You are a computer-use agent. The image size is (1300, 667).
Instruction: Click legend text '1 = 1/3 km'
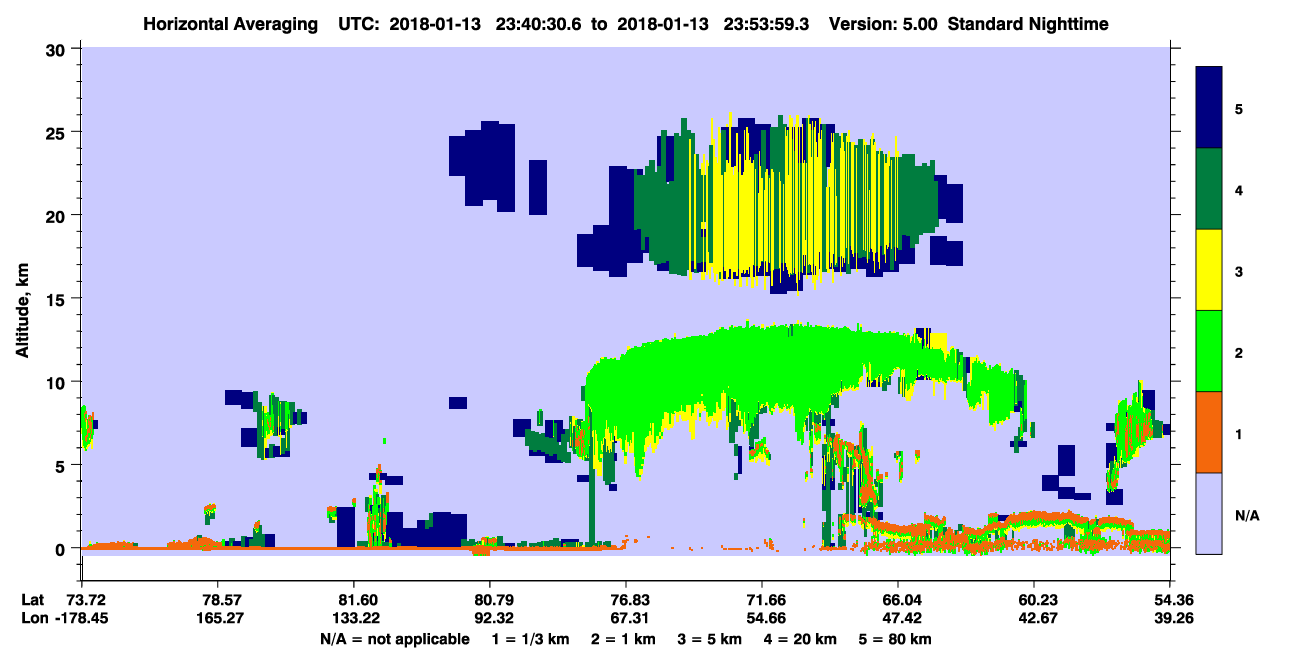click(533, 638)
